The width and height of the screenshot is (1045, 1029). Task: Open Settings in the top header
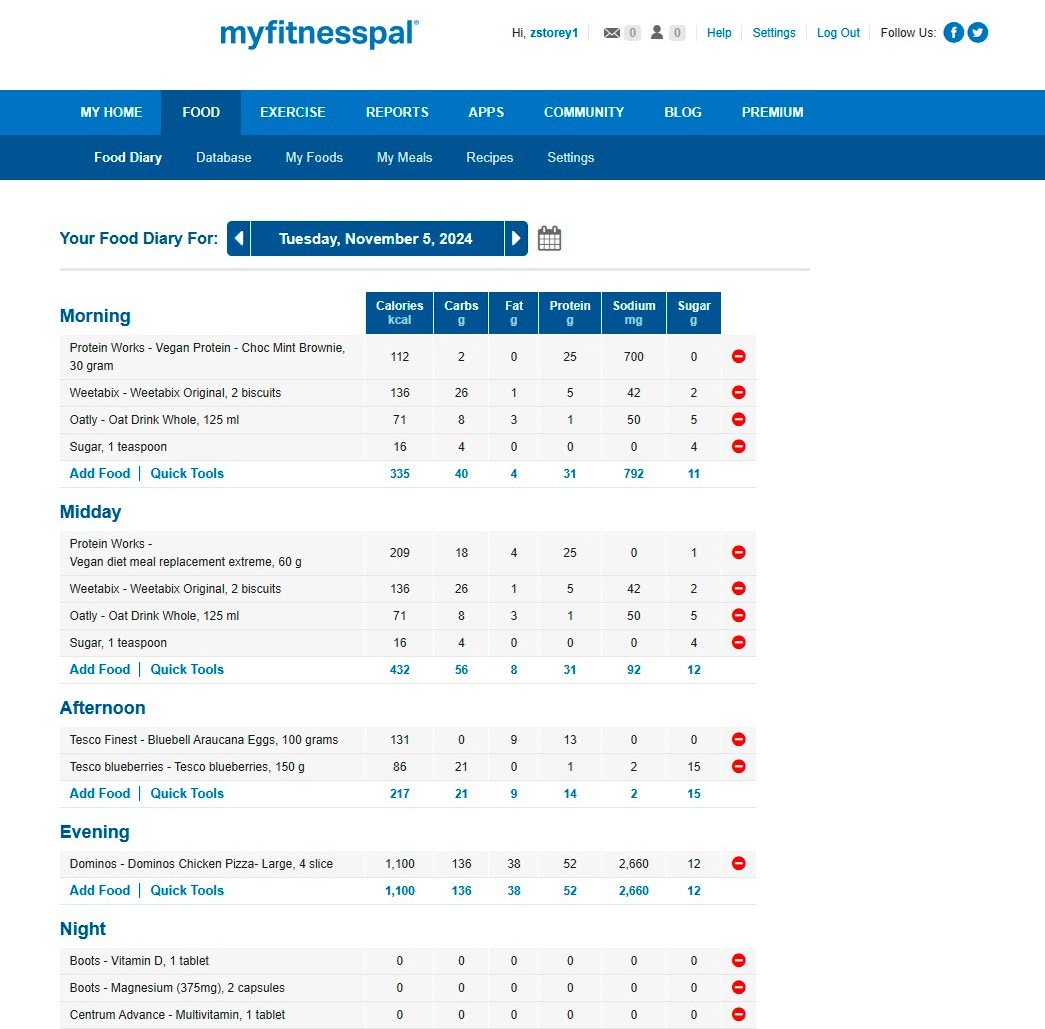tap(774, 33)
